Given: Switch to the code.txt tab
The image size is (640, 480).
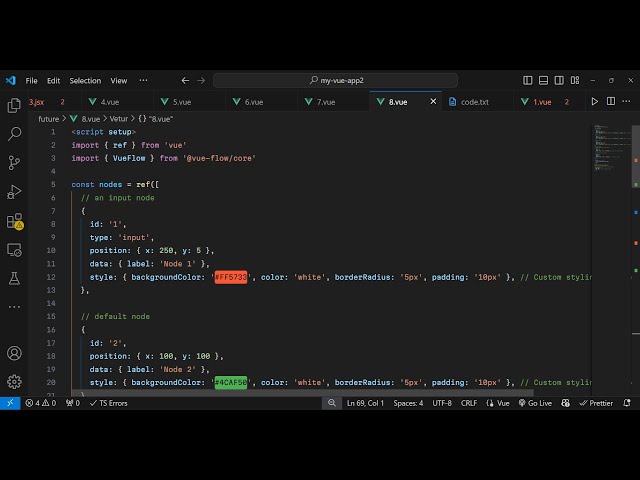Looking at the screenshot, I should (x=474, y=101).
